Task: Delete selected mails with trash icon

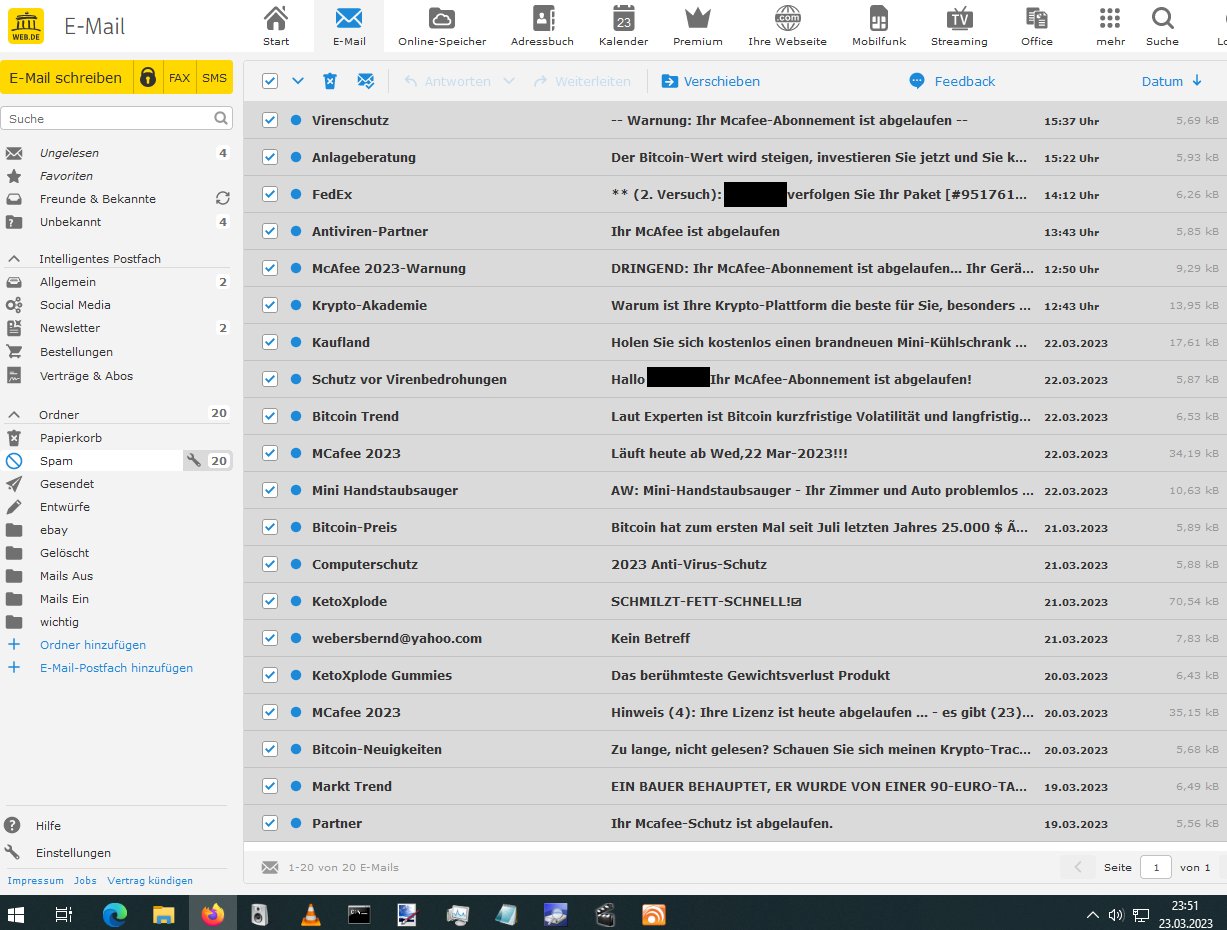Action: (329, 81)
